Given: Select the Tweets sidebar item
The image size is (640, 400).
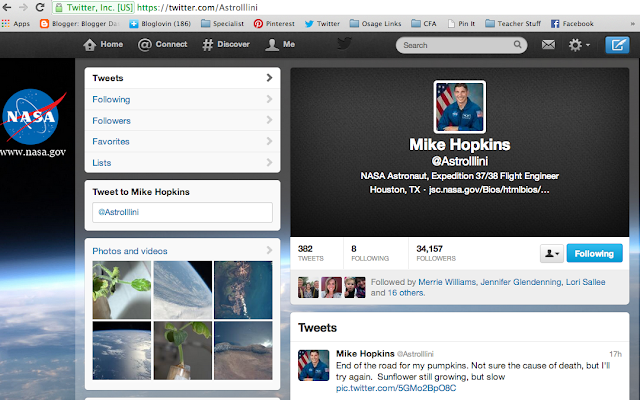Looking at the screenshot, I should pyautogui.click(x=182, y=78).
